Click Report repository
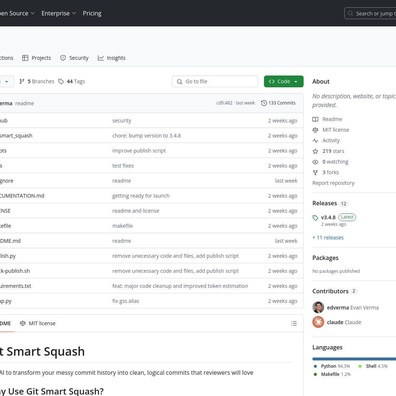This screenshot has height=396, width=396. [333, 183]
